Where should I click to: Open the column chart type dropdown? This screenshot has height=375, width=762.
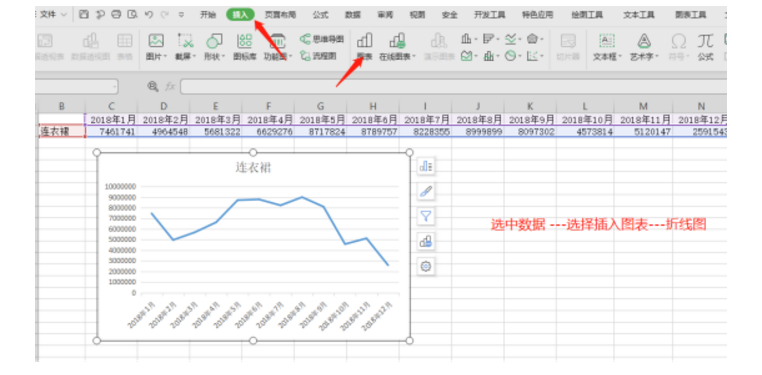(x=469, y=38)
